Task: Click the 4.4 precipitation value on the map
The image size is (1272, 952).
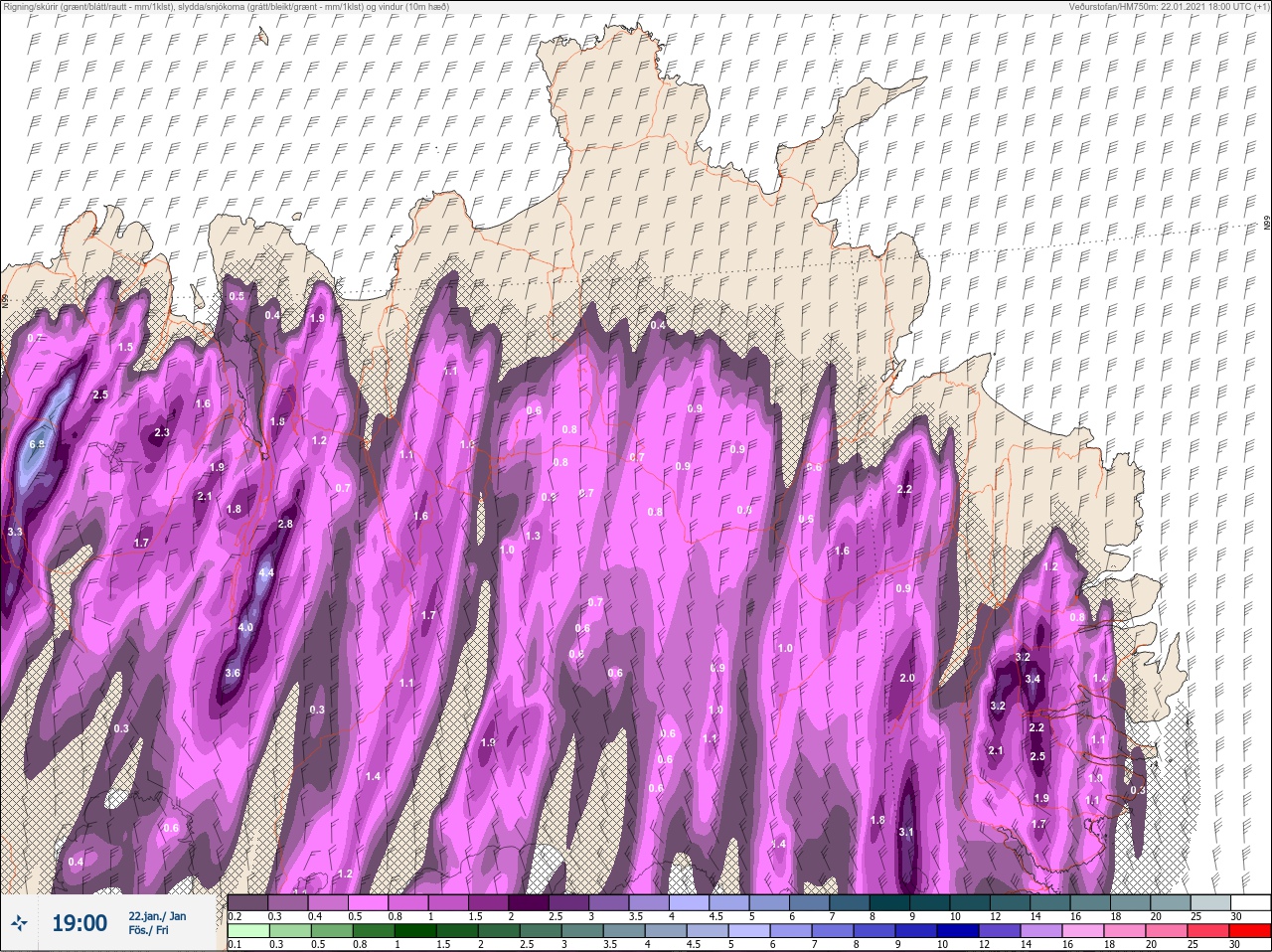Action: [x=266, y=573]
